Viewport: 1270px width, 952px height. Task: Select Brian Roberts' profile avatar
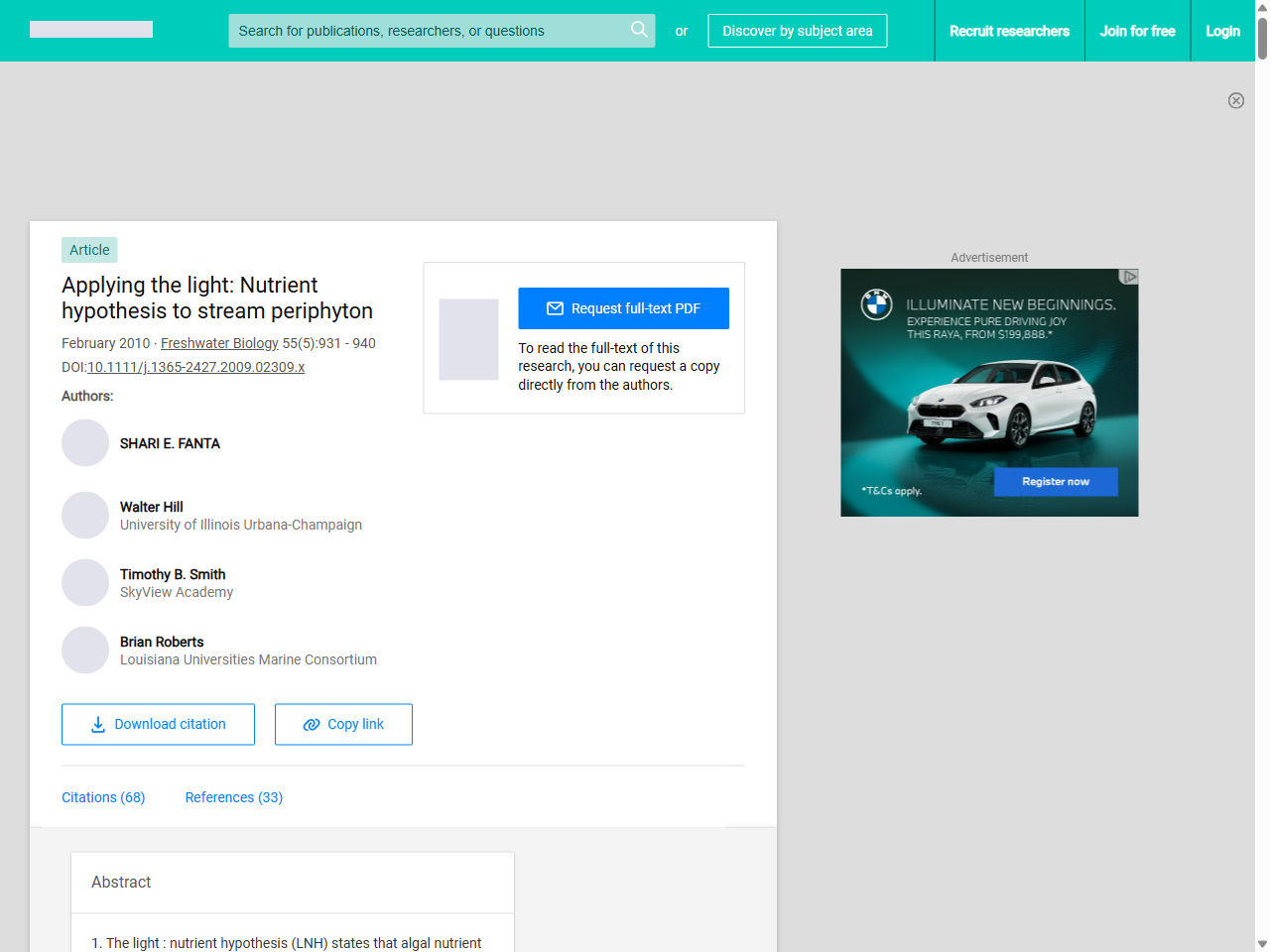tap(85, 651)
